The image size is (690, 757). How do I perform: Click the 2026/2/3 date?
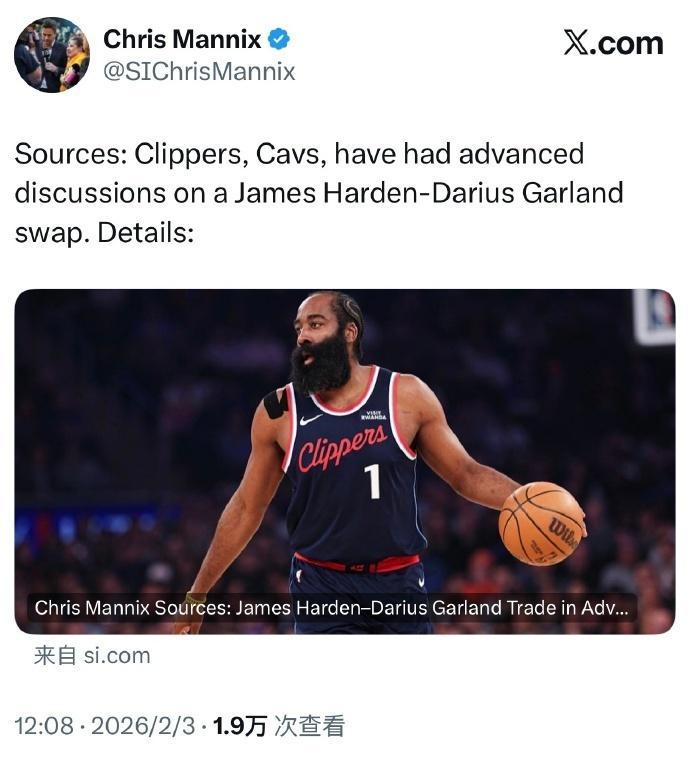pos(143,726)
